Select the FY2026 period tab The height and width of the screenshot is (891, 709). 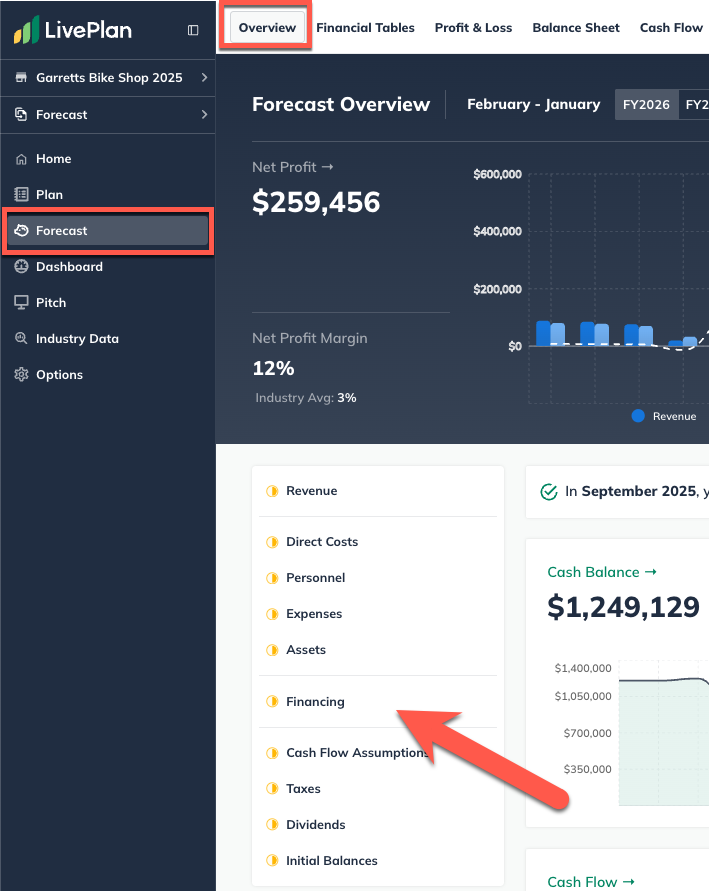pos(646,103)
